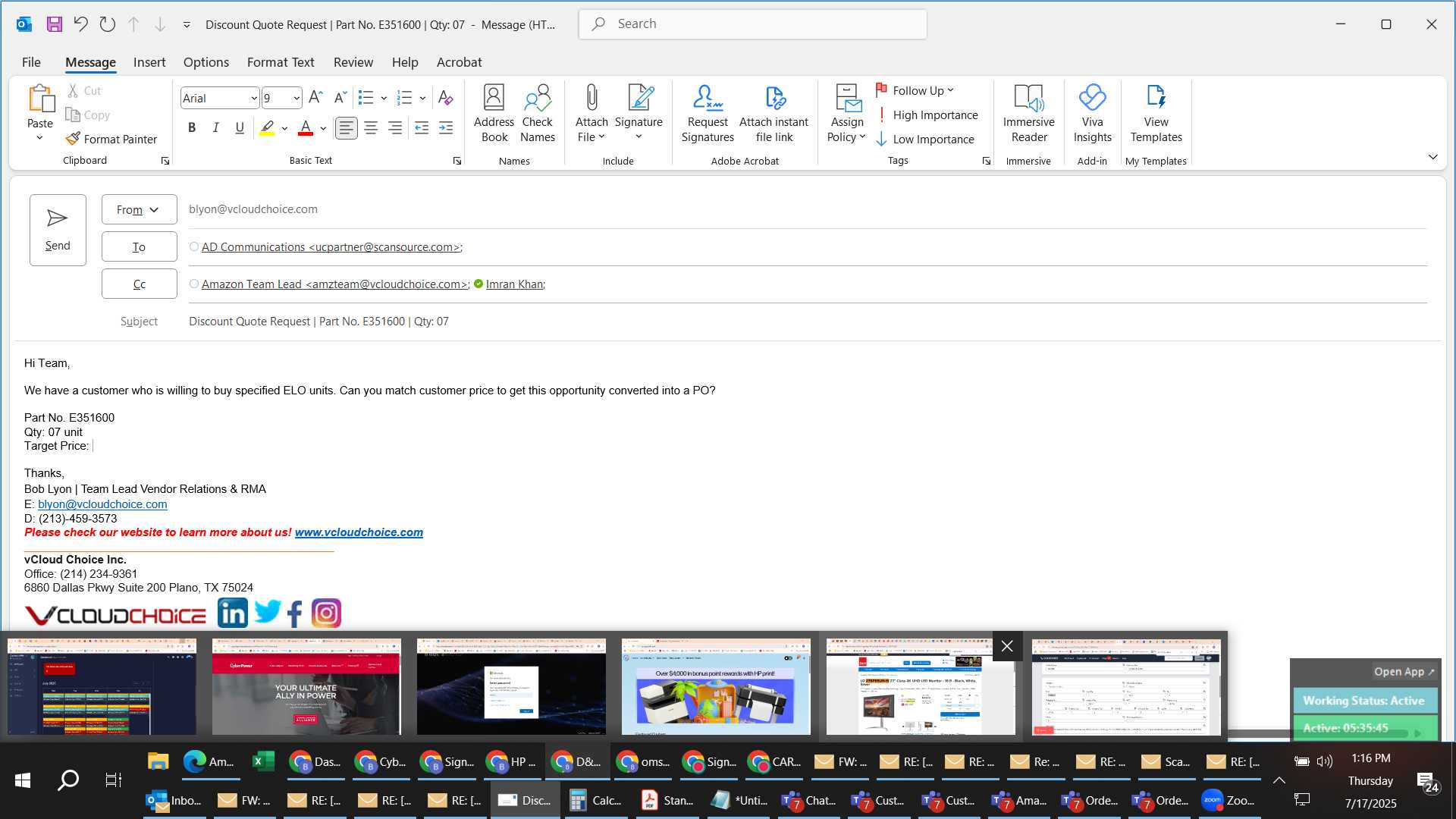Mark message as High Importance
Viewport: 1456px width, 819px height.
(927, 115)
